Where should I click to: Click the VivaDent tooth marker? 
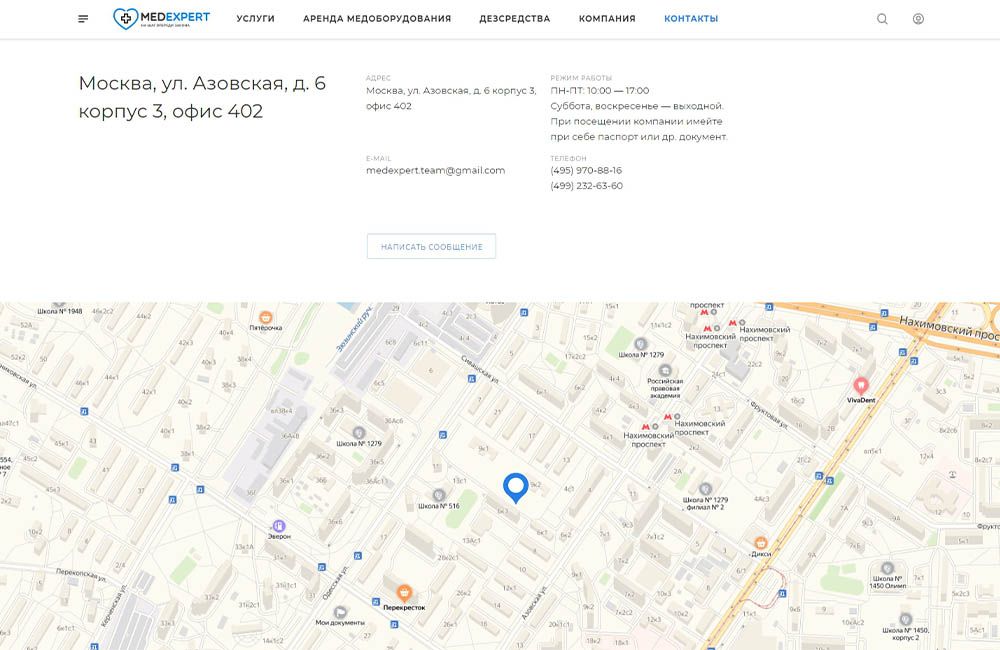[x=860, y=384]
